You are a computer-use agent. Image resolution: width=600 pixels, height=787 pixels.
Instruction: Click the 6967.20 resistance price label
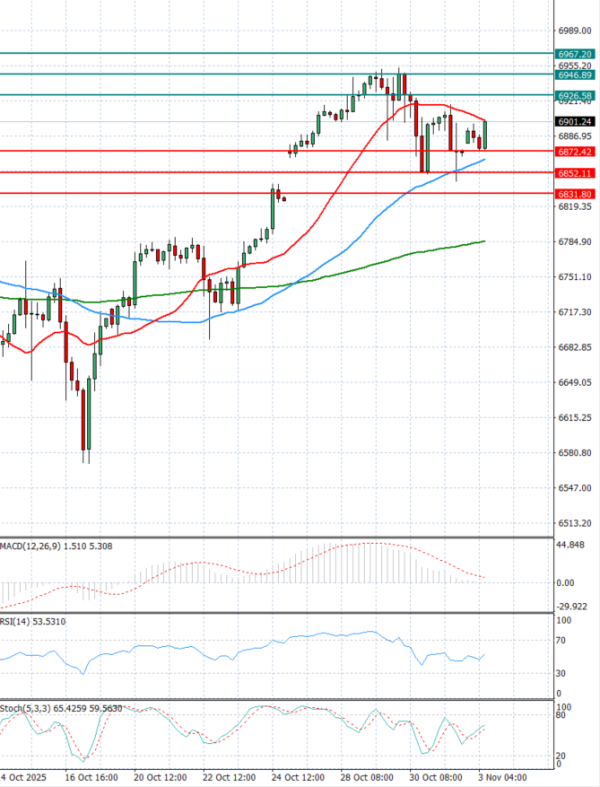pyautogui.click(x=574, y=54)
